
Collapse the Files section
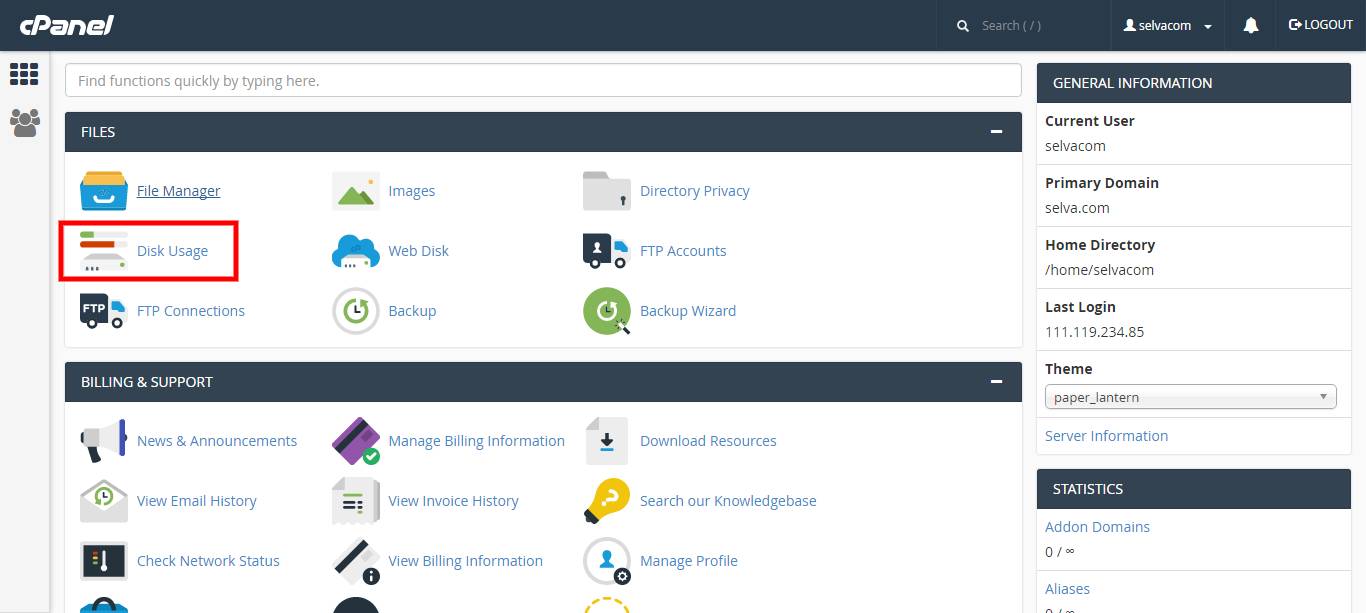(996, 132)
